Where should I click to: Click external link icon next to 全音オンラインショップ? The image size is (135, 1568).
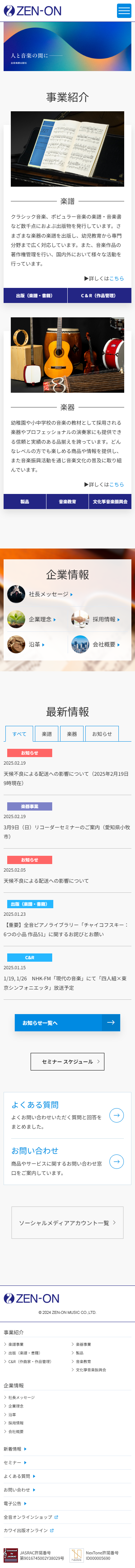point(56,1516)
